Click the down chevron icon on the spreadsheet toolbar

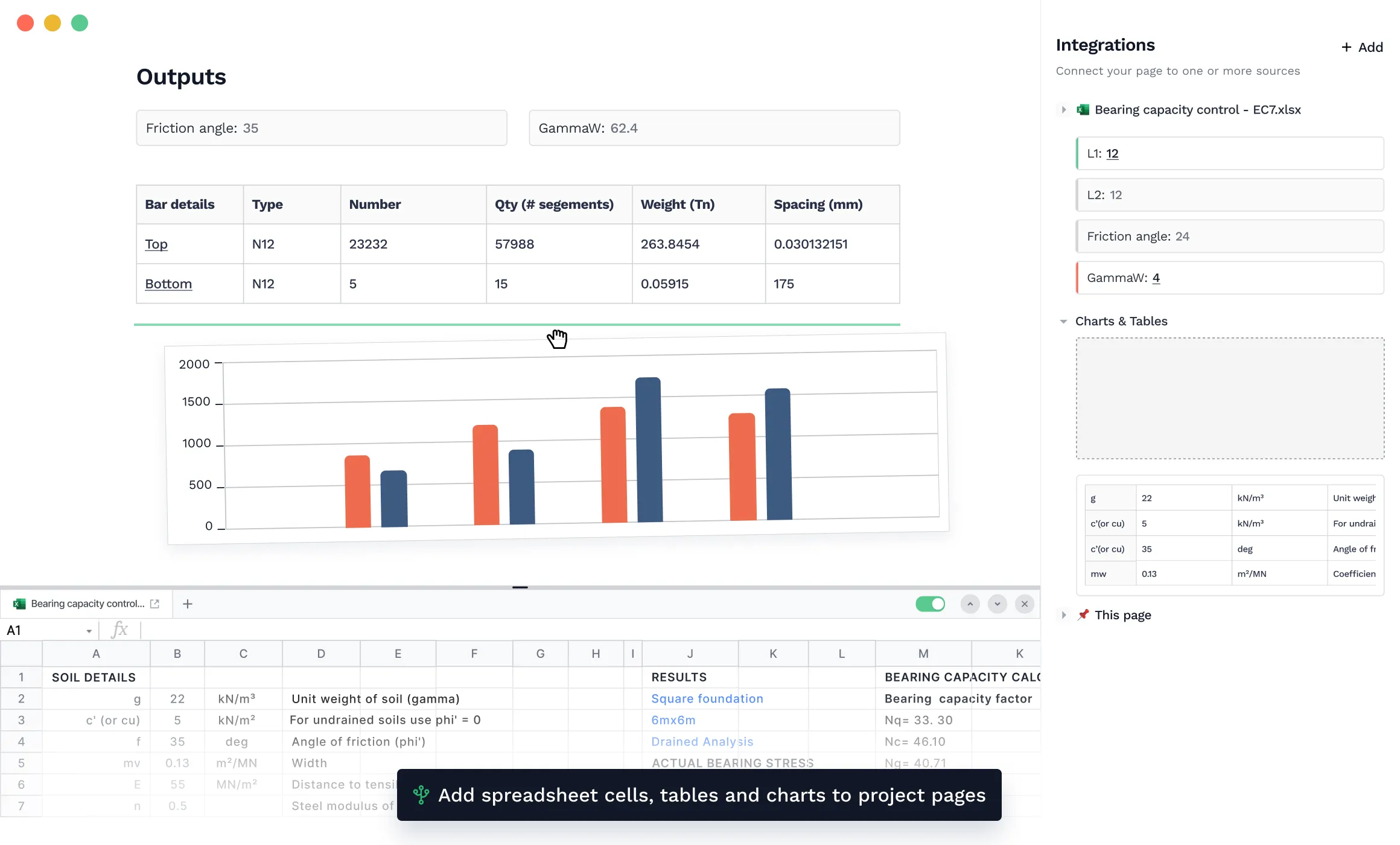coord(997,604)
